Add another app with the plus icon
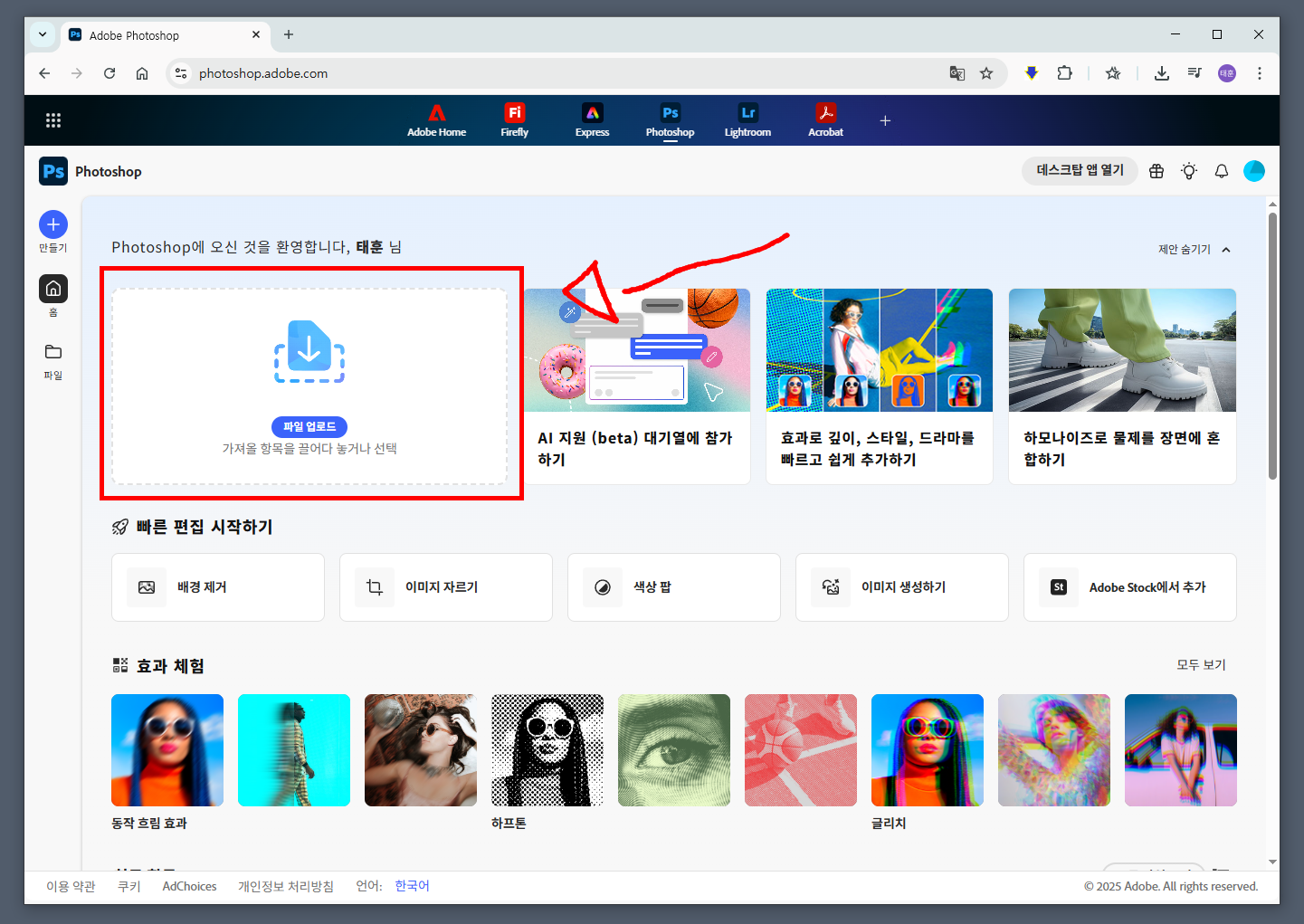This screenshot has height=924, width=1304. (886, 120)
